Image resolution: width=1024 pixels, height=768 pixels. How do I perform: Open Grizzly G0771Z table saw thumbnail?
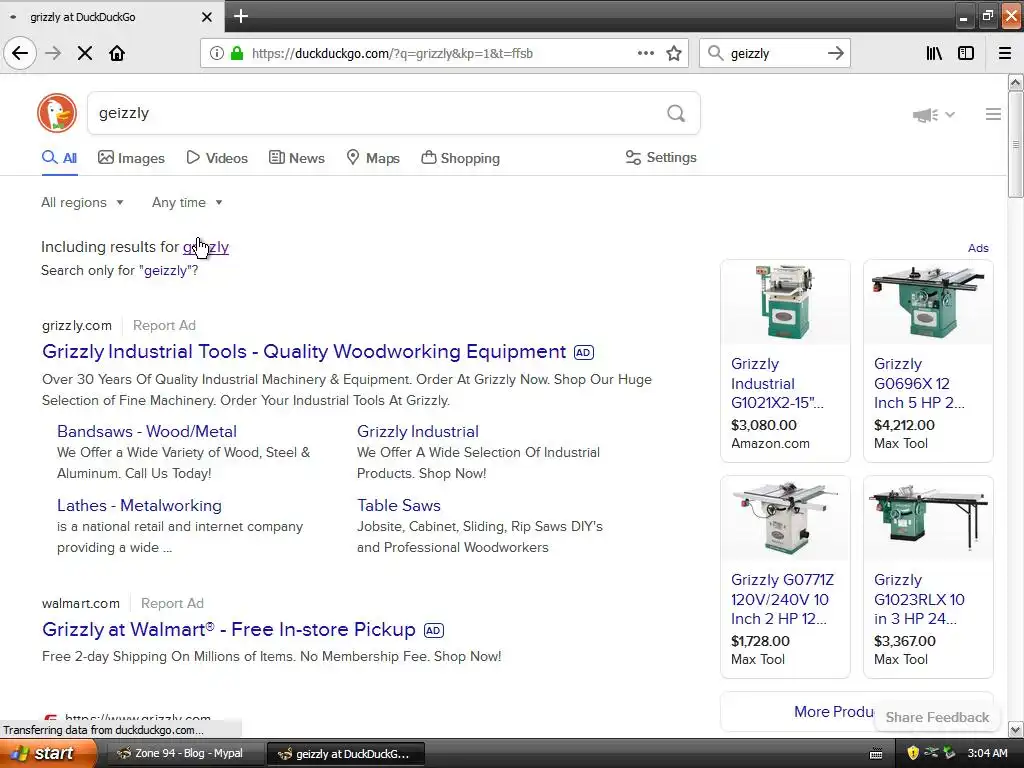785,519
